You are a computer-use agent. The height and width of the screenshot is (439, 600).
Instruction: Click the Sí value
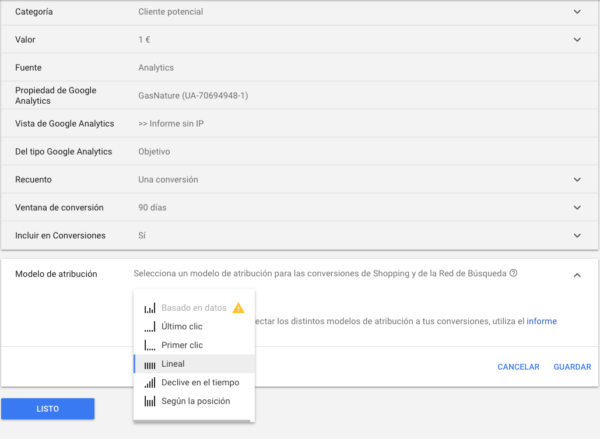click(142, 235)
